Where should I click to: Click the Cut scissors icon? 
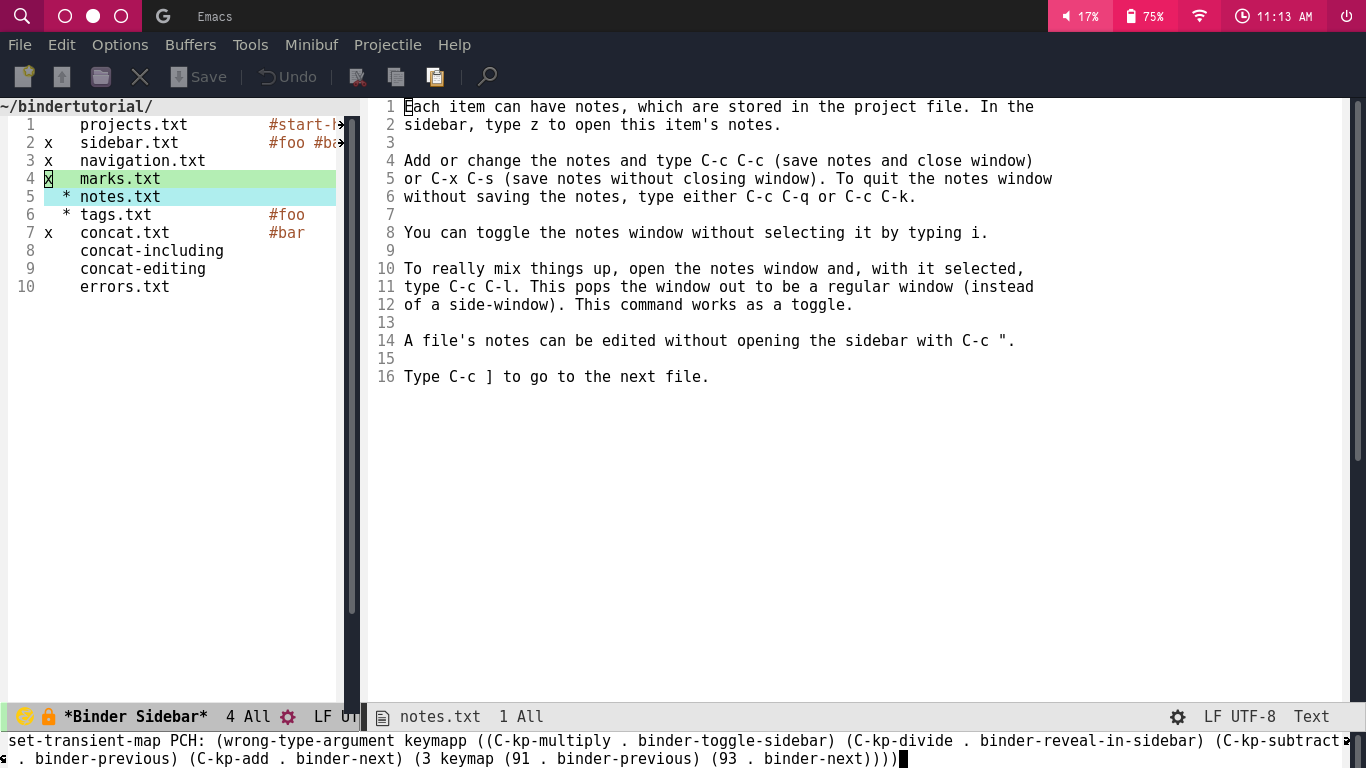[357, 77]
